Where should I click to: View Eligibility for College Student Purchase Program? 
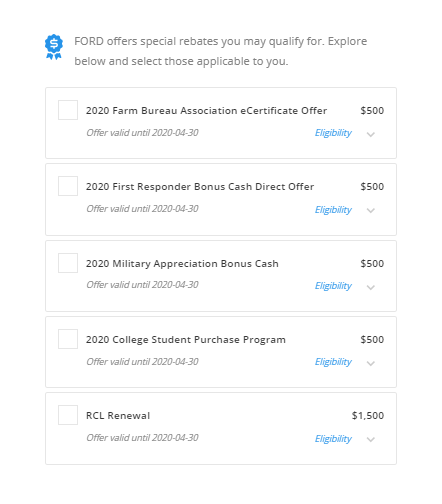(333, 362)
